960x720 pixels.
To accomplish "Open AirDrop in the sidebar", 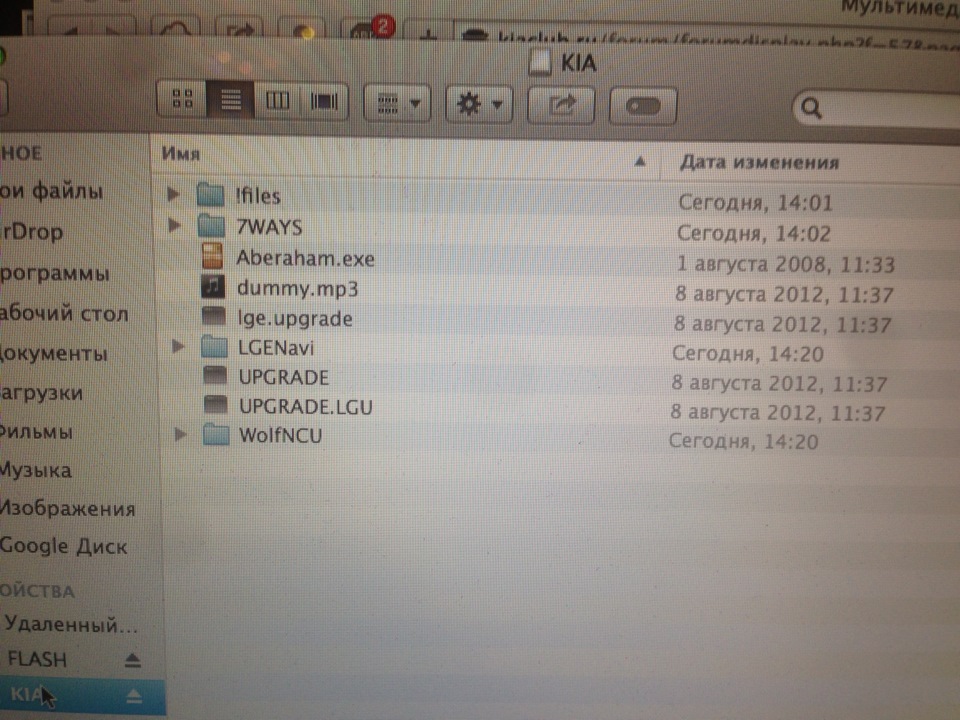I will (x=32, y=232).
